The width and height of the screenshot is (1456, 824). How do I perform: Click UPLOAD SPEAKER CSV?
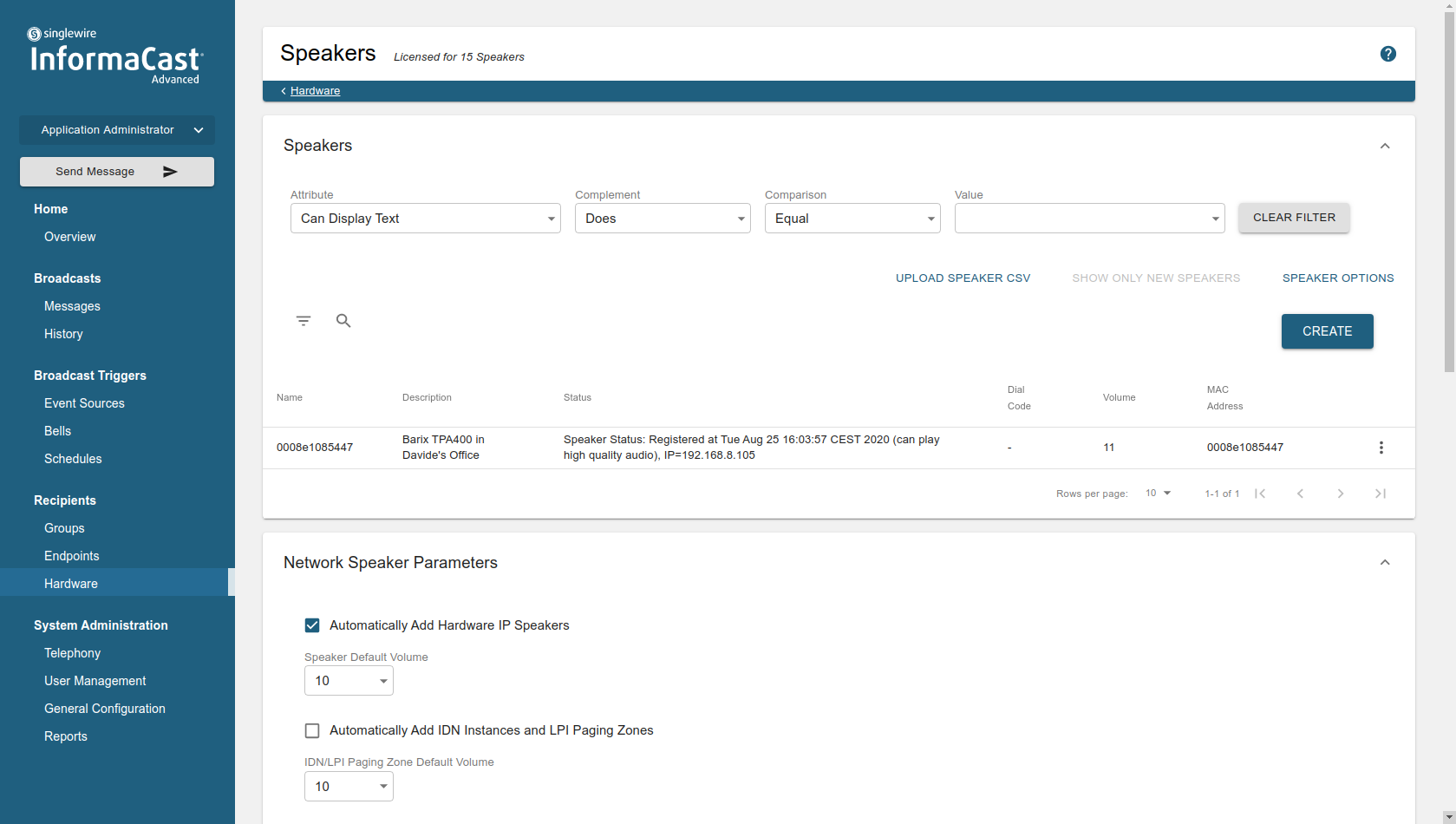point(962,278)
